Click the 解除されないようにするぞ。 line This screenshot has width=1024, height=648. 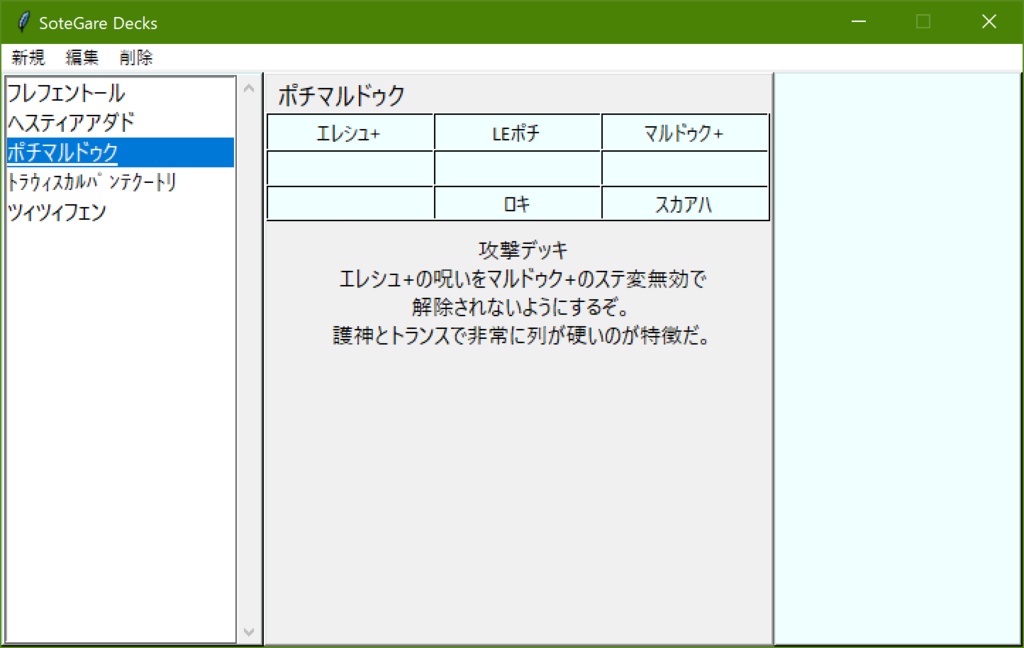tap(520, 307)
